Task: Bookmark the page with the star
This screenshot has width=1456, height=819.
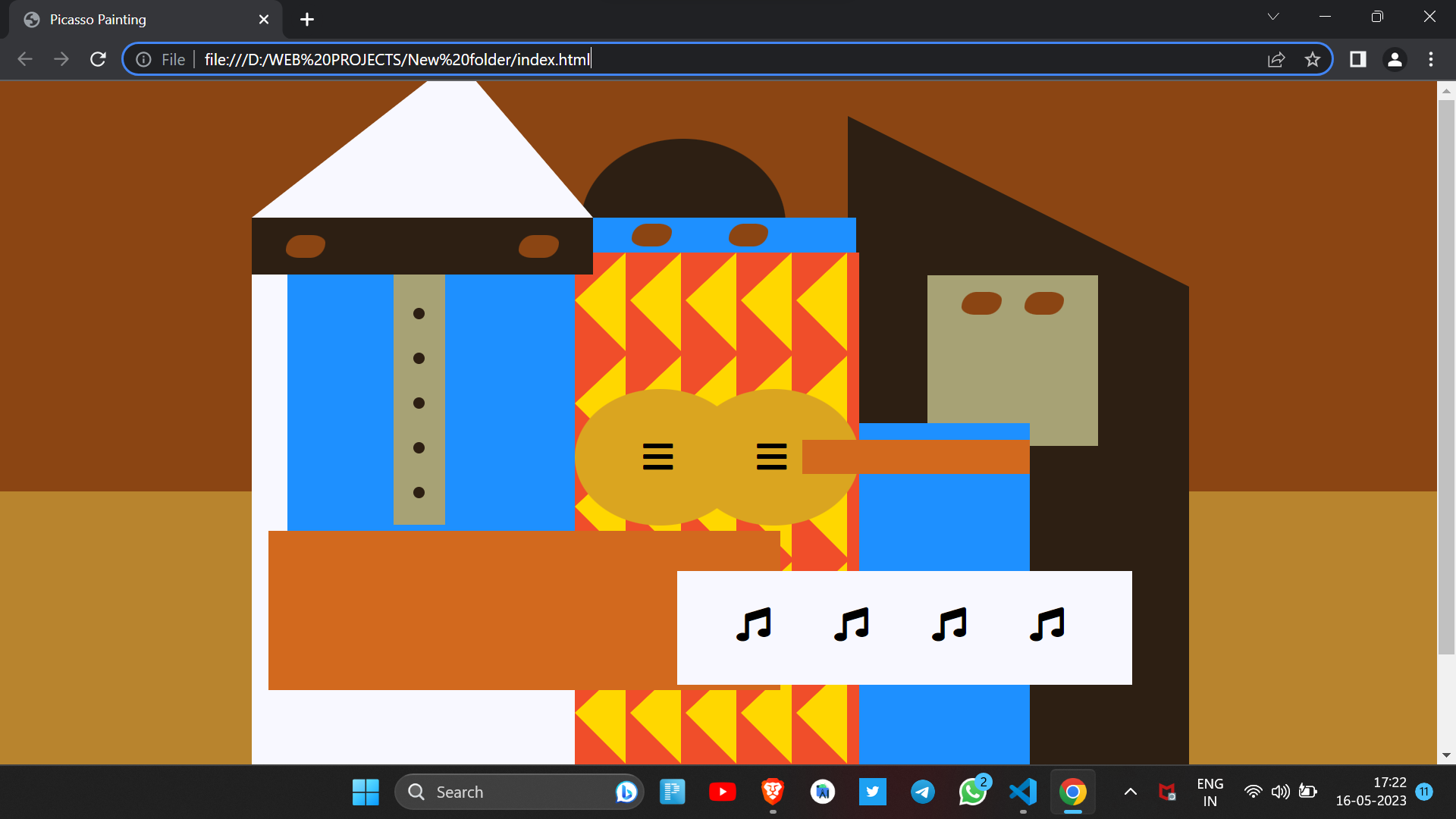Action: 1313,59
